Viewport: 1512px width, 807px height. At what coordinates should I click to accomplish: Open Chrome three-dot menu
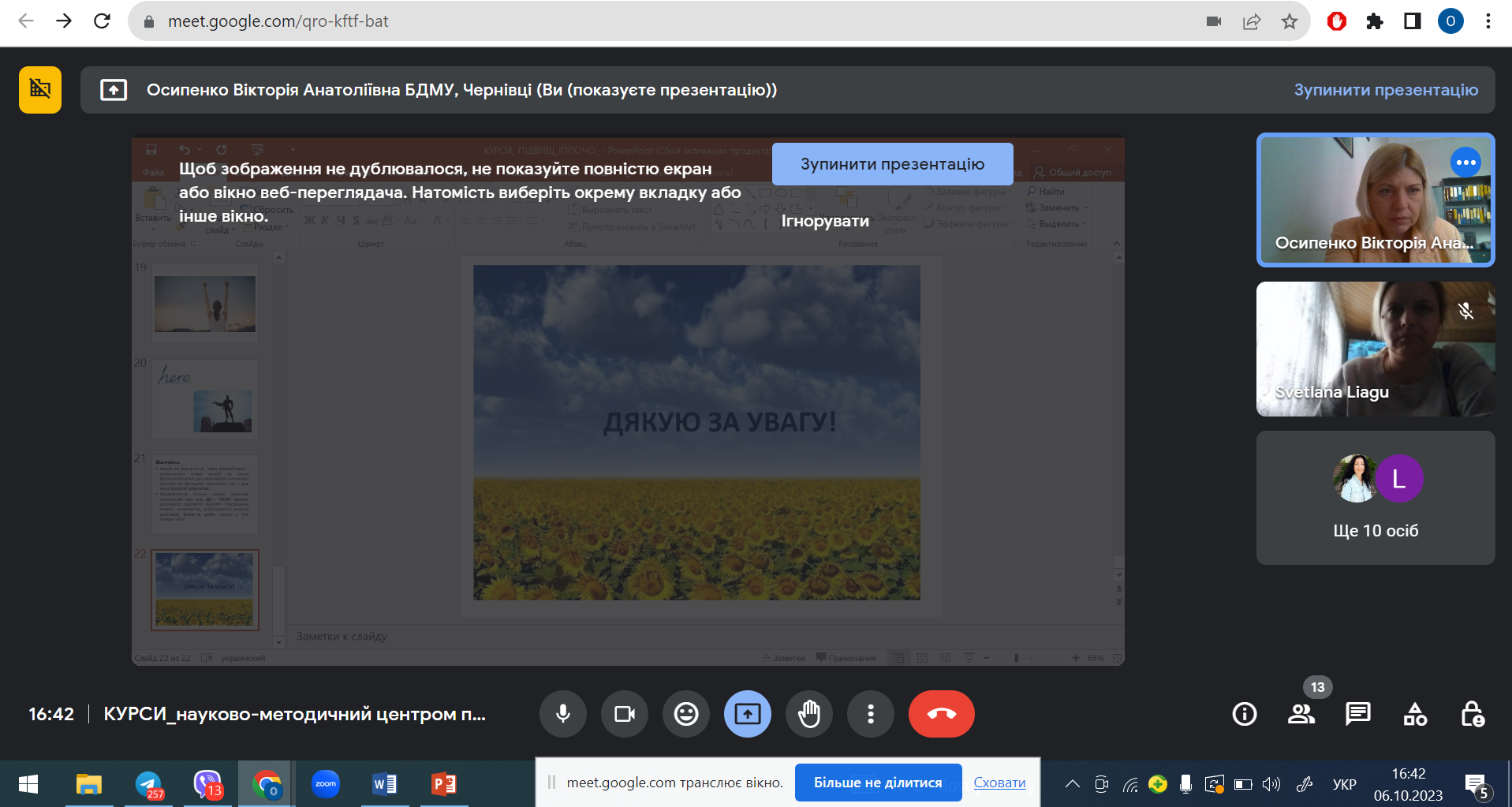click(1488, 21)
